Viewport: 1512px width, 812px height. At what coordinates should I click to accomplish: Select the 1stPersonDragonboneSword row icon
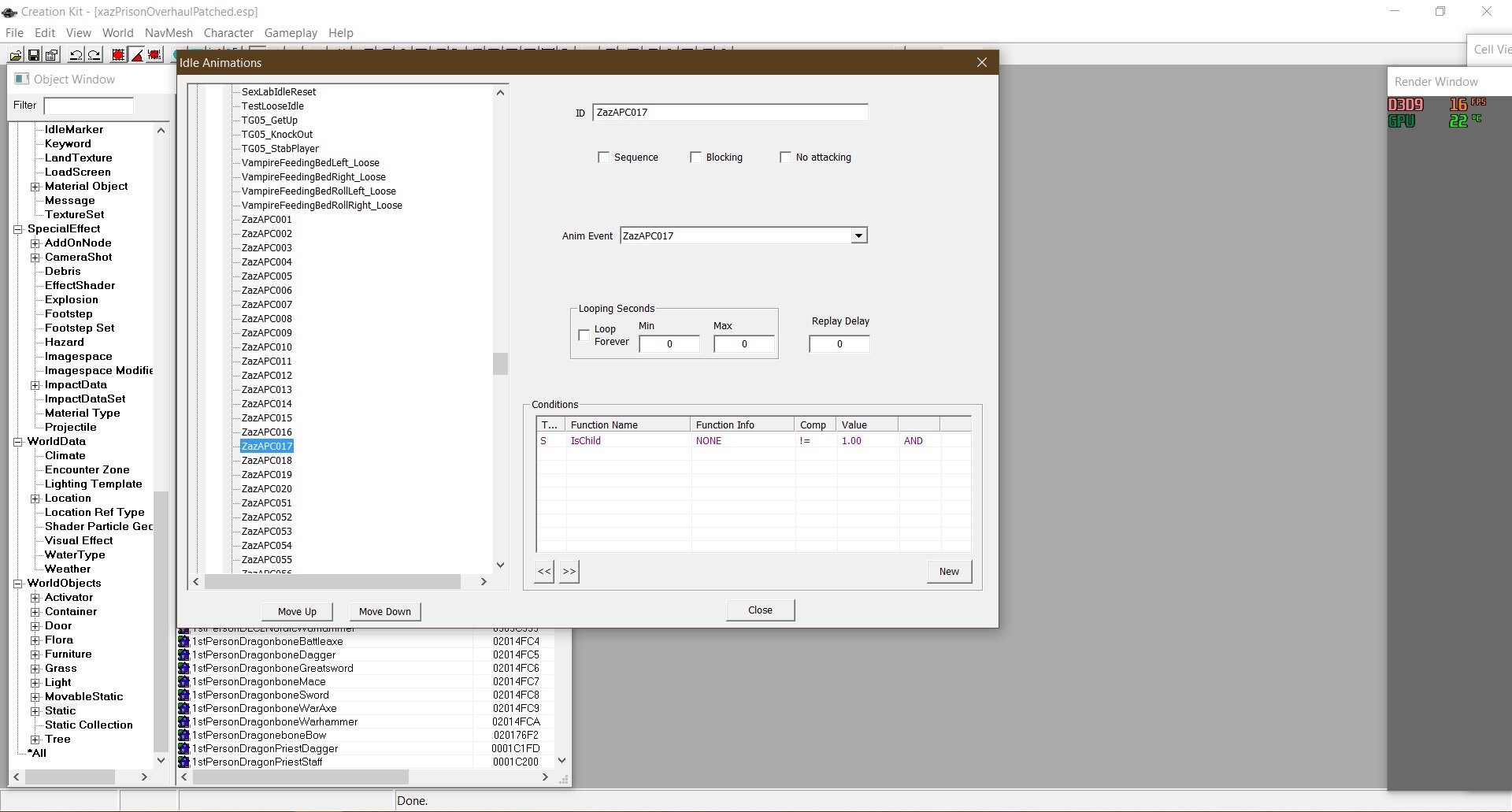click(183, 695)
